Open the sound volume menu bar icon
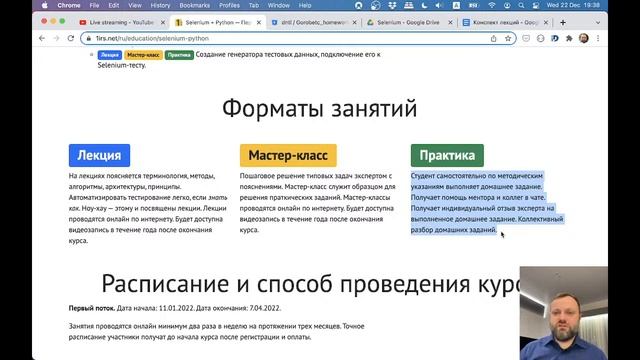 439,5
